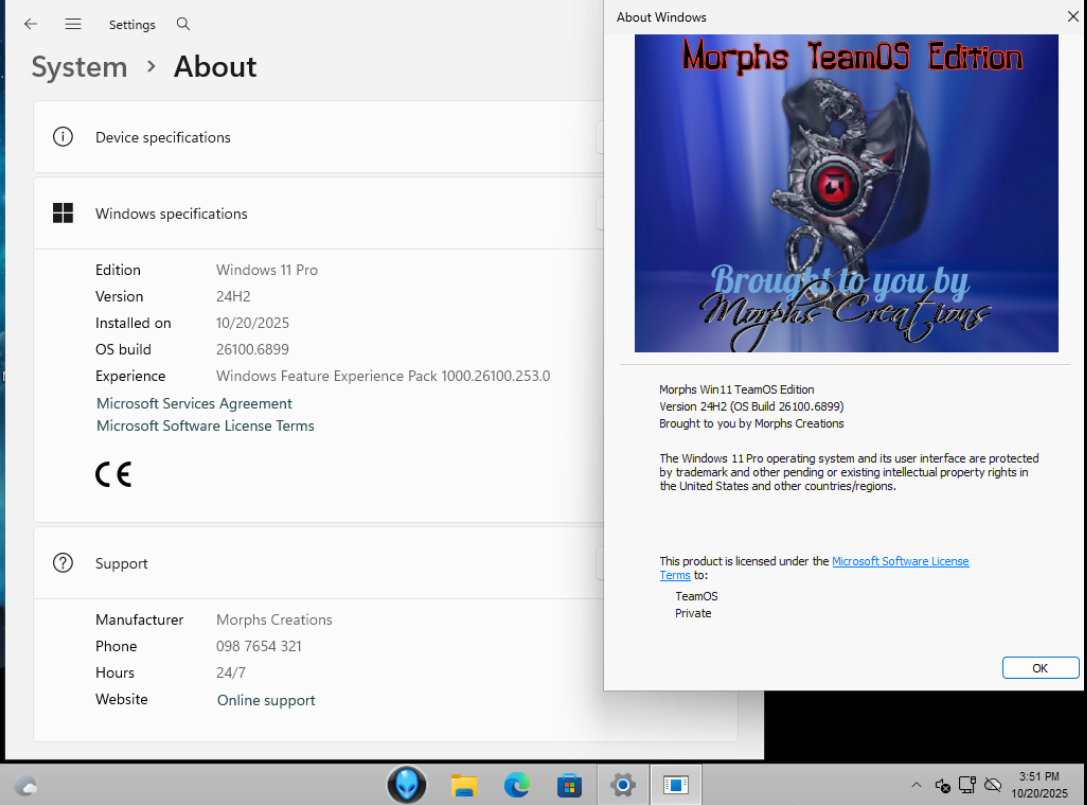Open Microsoft Store from the taskbar
The height and width of the screenshot is (805, 1087).
pos(569,786)
